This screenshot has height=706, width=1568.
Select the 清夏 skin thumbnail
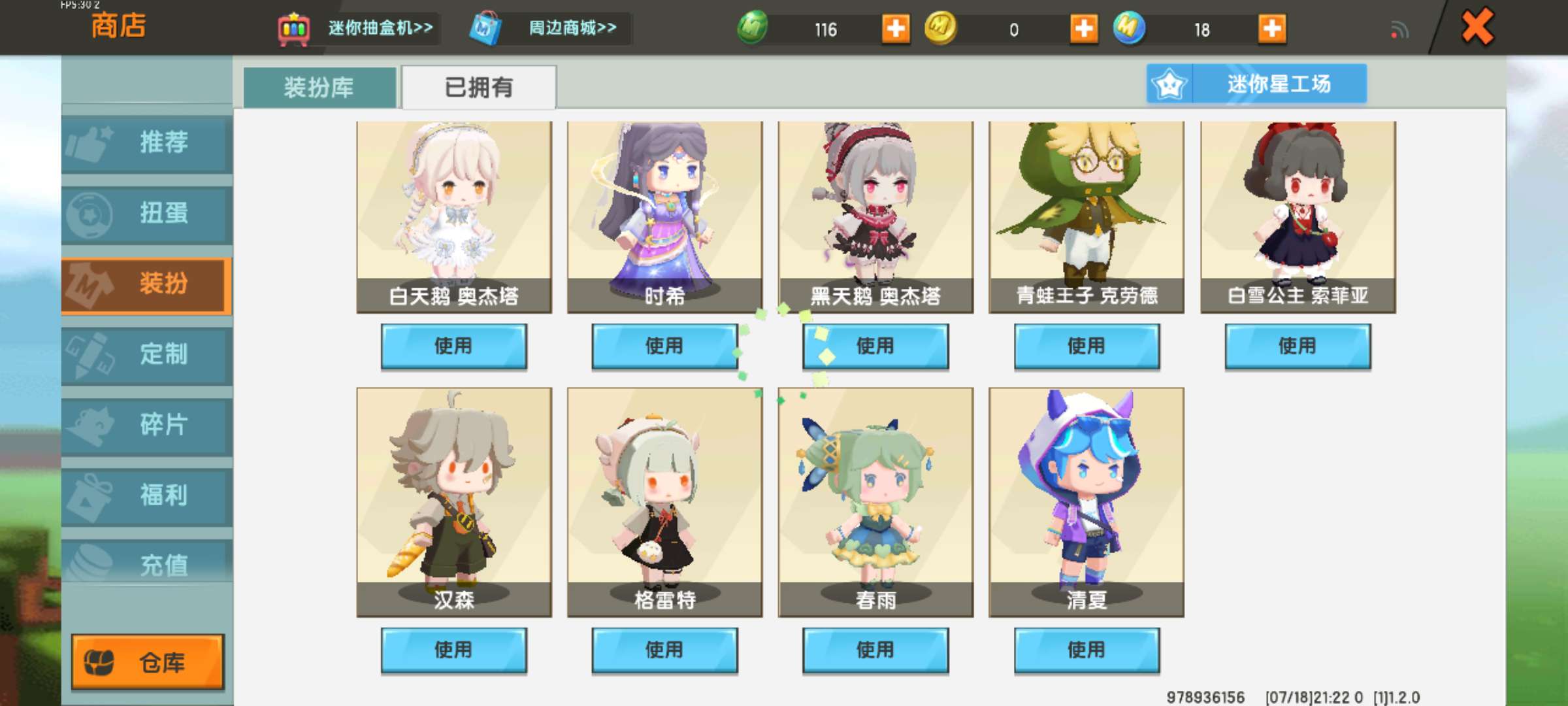point(1086,502)
